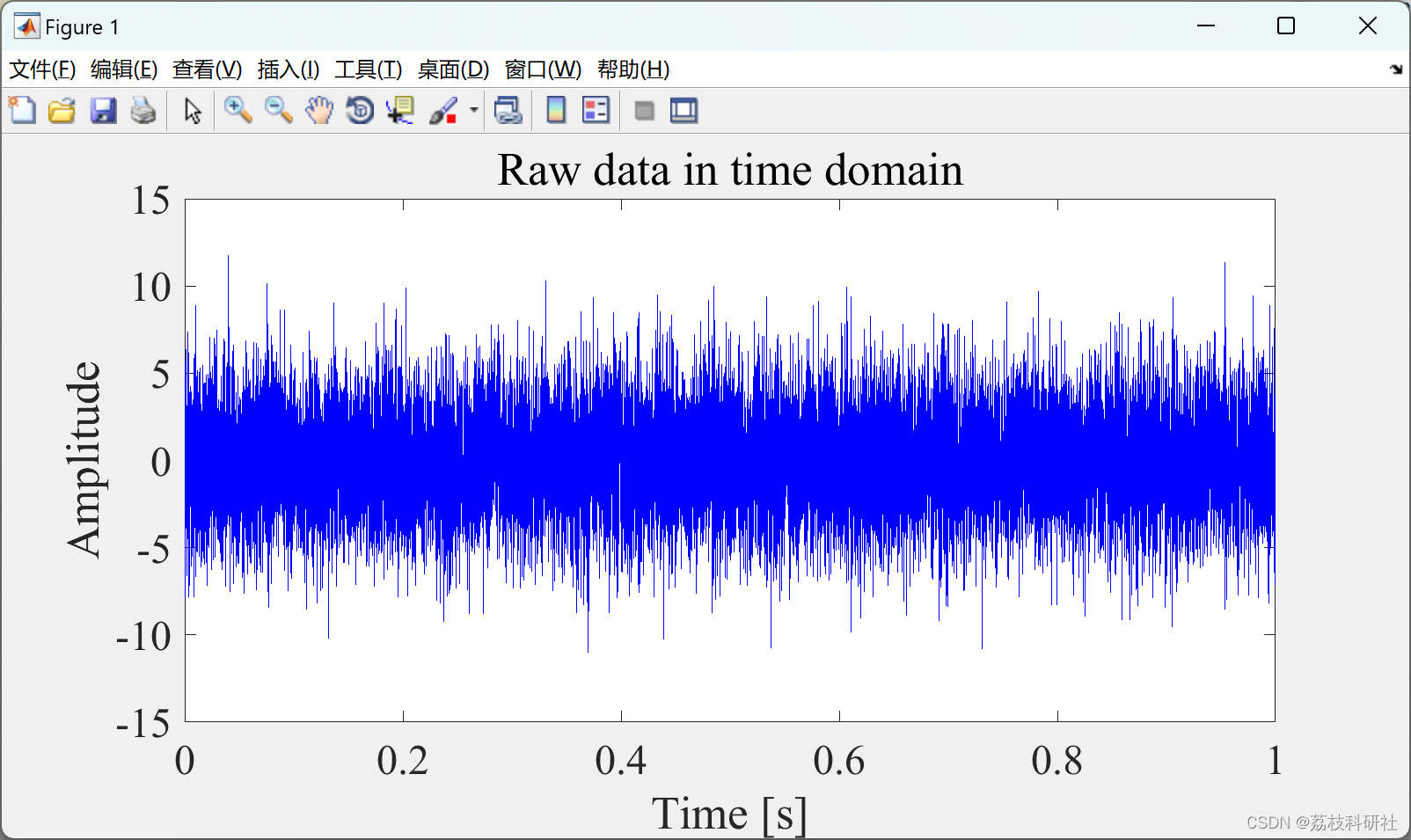The width and height of the screenshot is (1411, 840).
Task: Expand the brush color dropdown arrow
Action: tap(473, 111)
